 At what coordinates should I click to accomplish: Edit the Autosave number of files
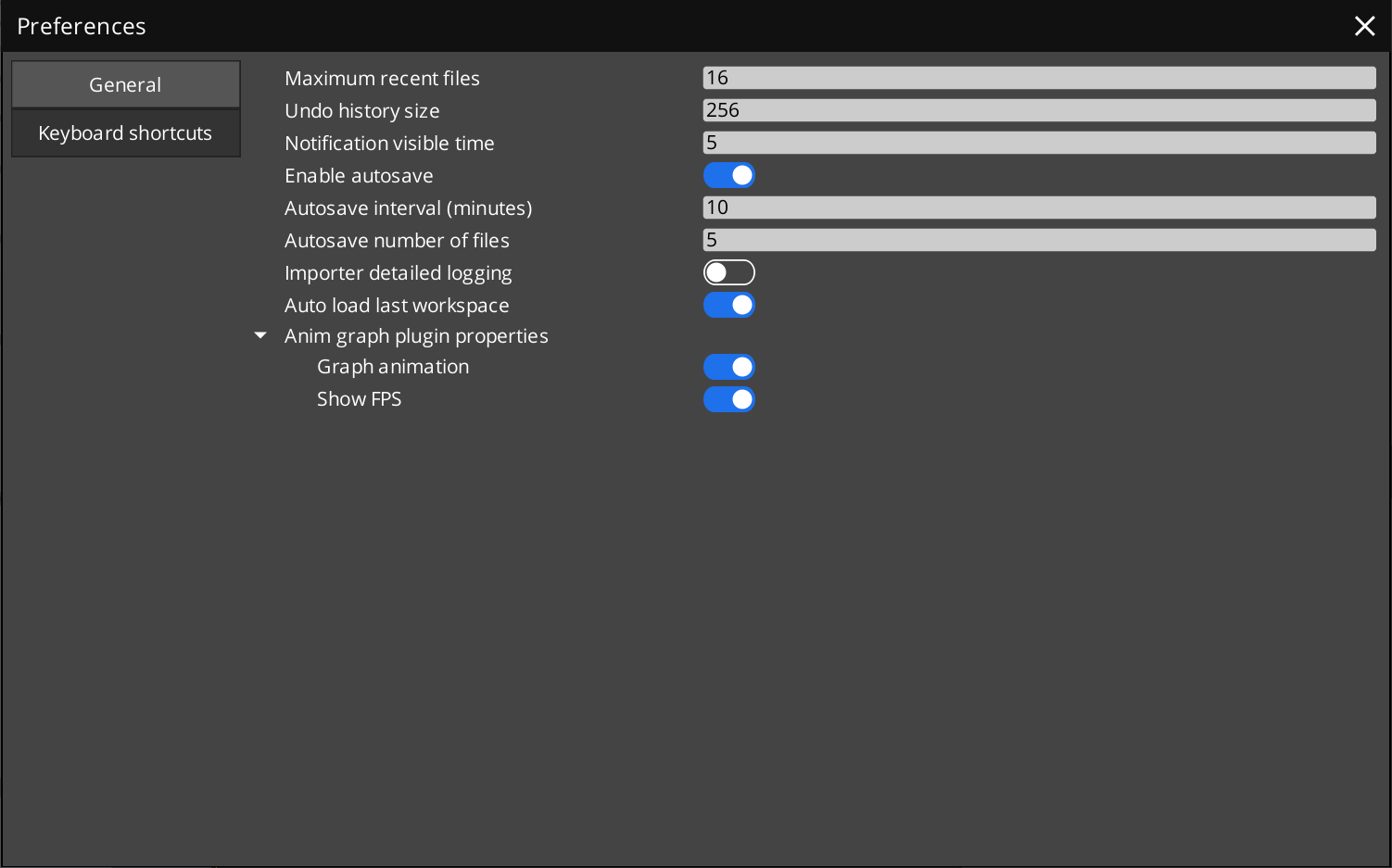1038,240
